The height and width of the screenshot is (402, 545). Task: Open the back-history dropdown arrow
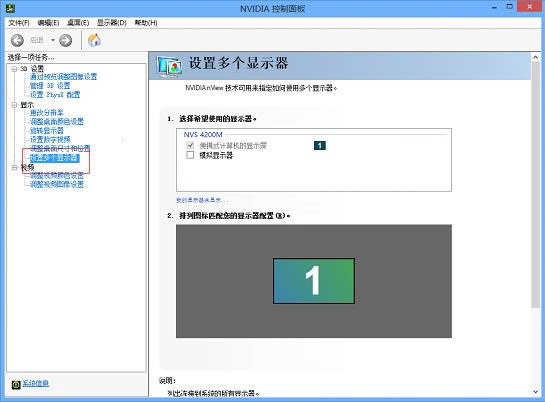53,40
